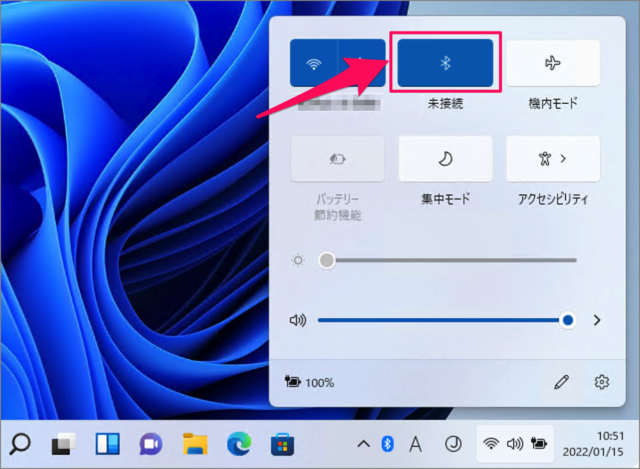Click the IME 'A' input mode indicator
The image size is (640, 469).
tap(416, 444)
